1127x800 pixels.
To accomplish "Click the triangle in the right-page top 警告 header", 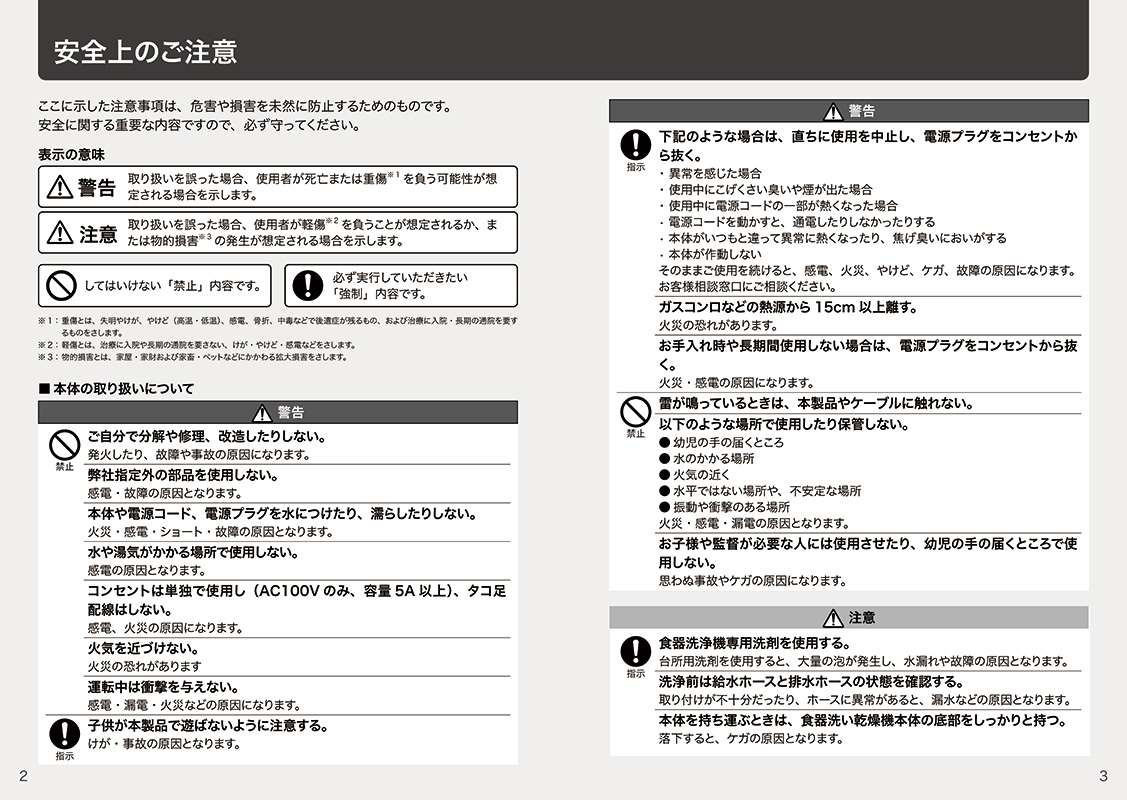I will pyautogui.click(x=833, y=111).
